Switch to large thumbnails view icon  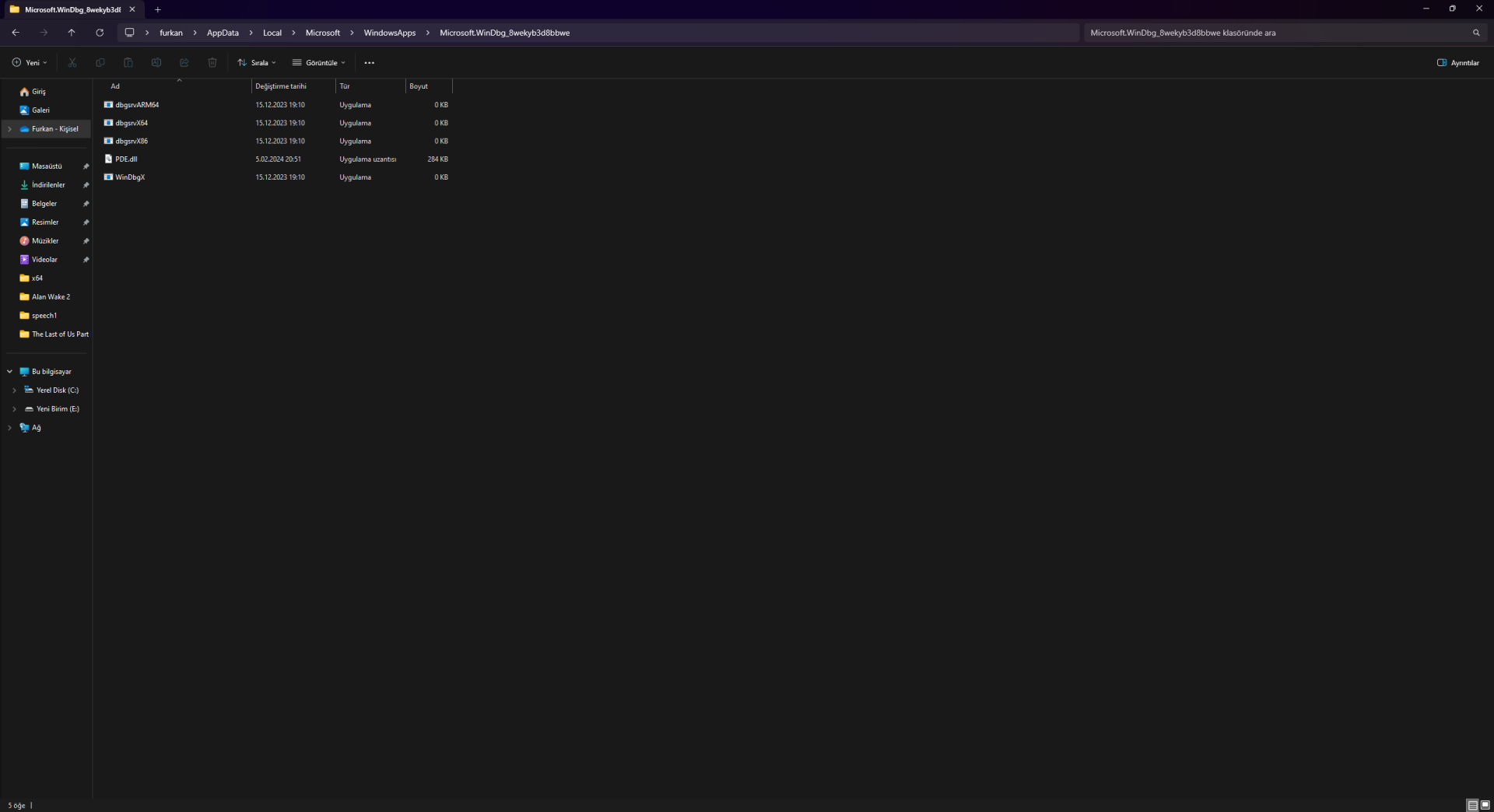1485,805
